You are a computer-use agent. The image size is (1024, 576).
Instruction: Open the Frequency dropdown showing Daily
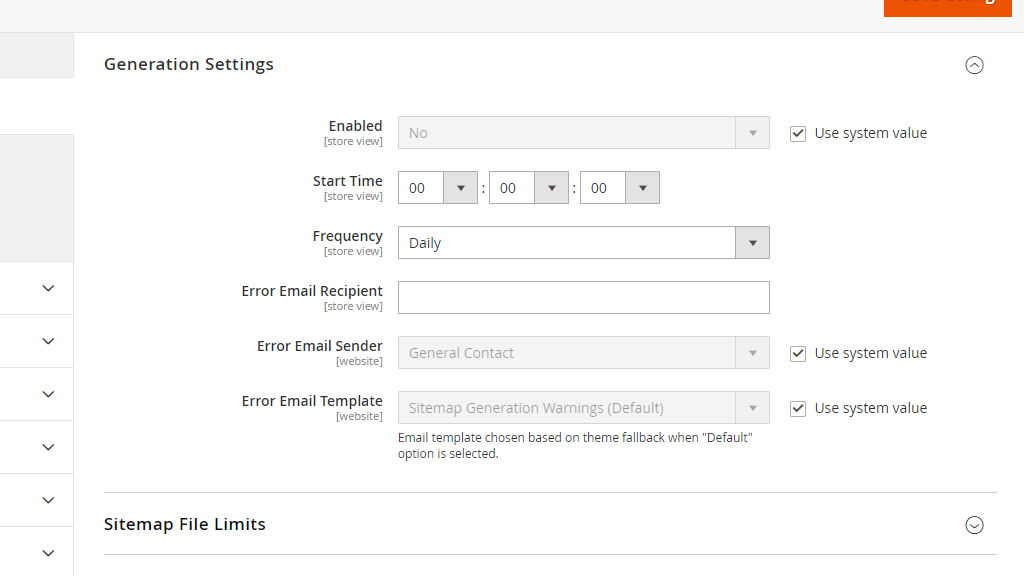(752, 242)
